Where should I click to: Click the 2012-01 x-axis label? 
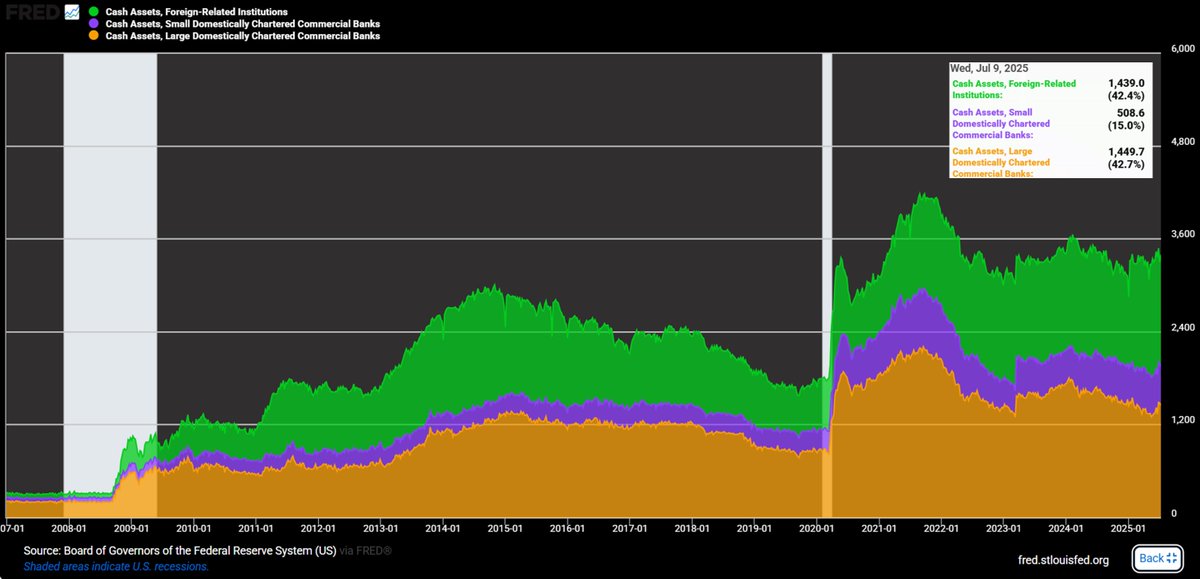318,527
